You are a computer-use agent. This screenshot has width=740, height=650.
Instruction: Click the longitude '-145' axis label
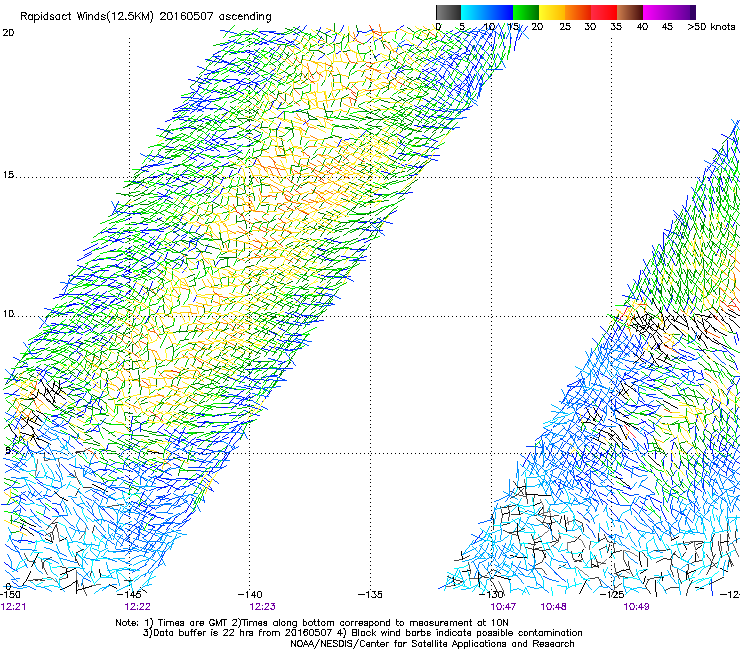pyautogui.click(x=129, y=594)
